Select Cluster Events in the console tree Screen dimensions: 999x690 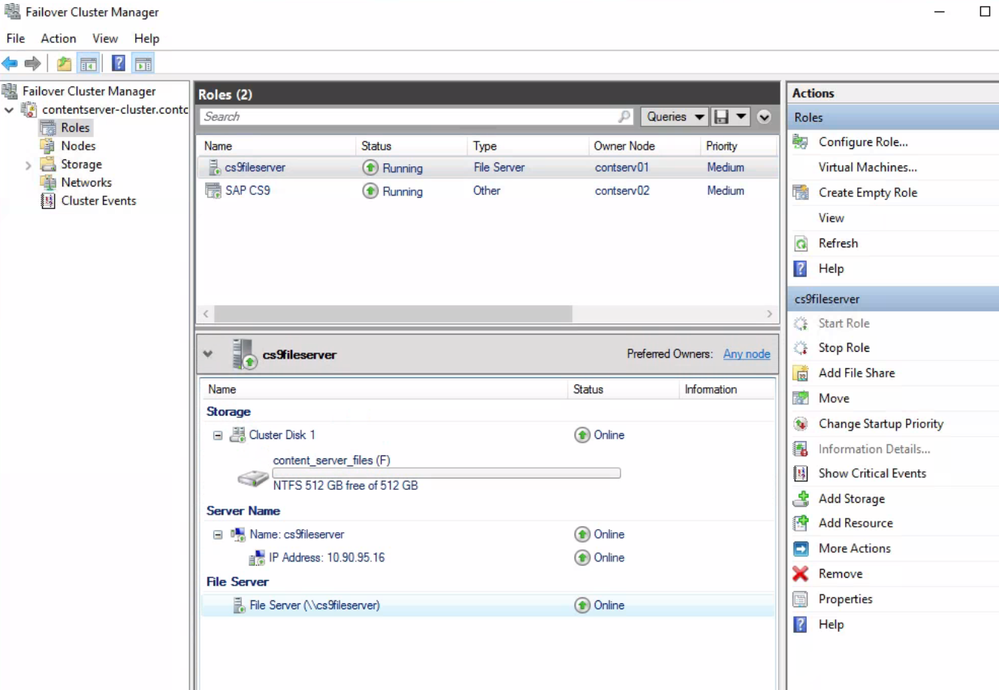pos(98,201)
